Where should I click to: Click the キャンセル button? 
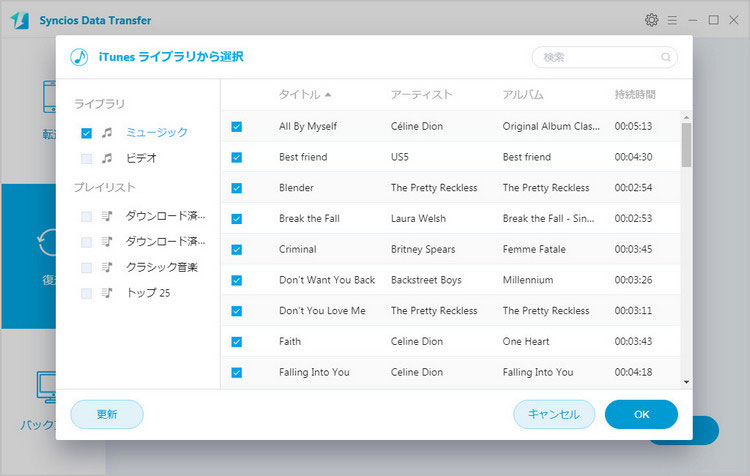tap(554, 414)
